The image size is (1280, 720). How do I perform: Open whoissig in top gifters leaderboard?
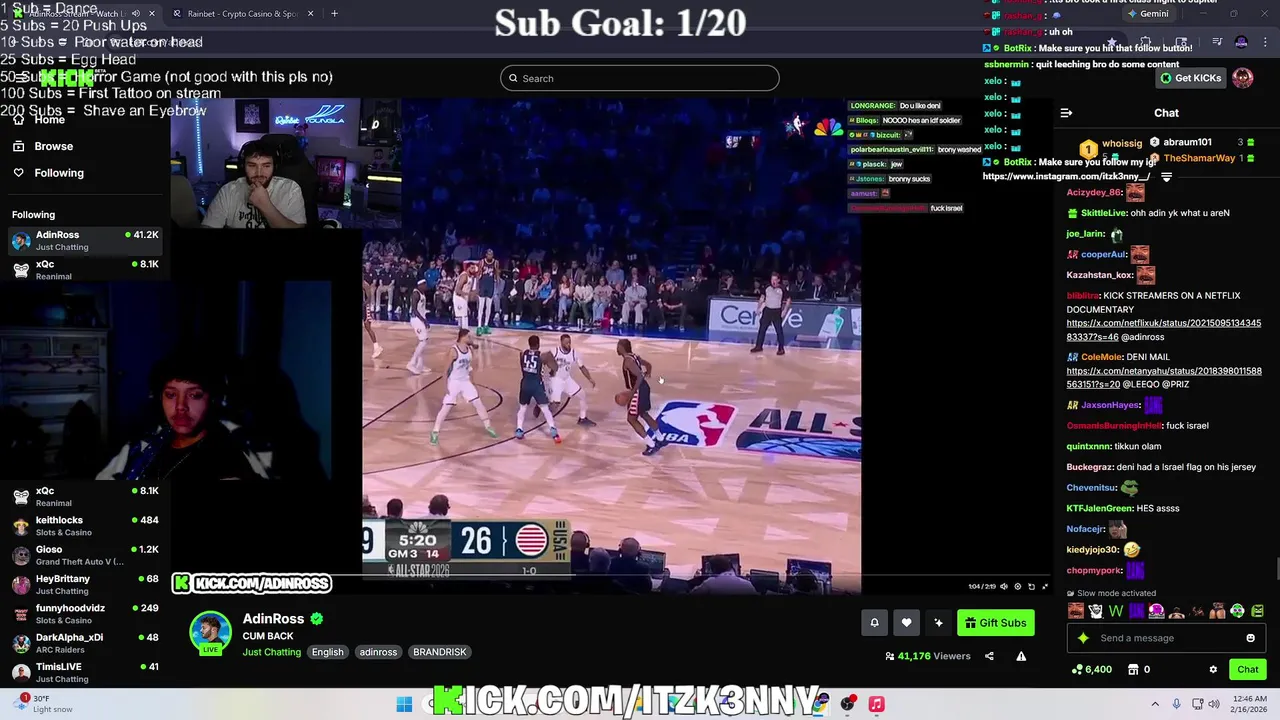tap(1121, 143)
